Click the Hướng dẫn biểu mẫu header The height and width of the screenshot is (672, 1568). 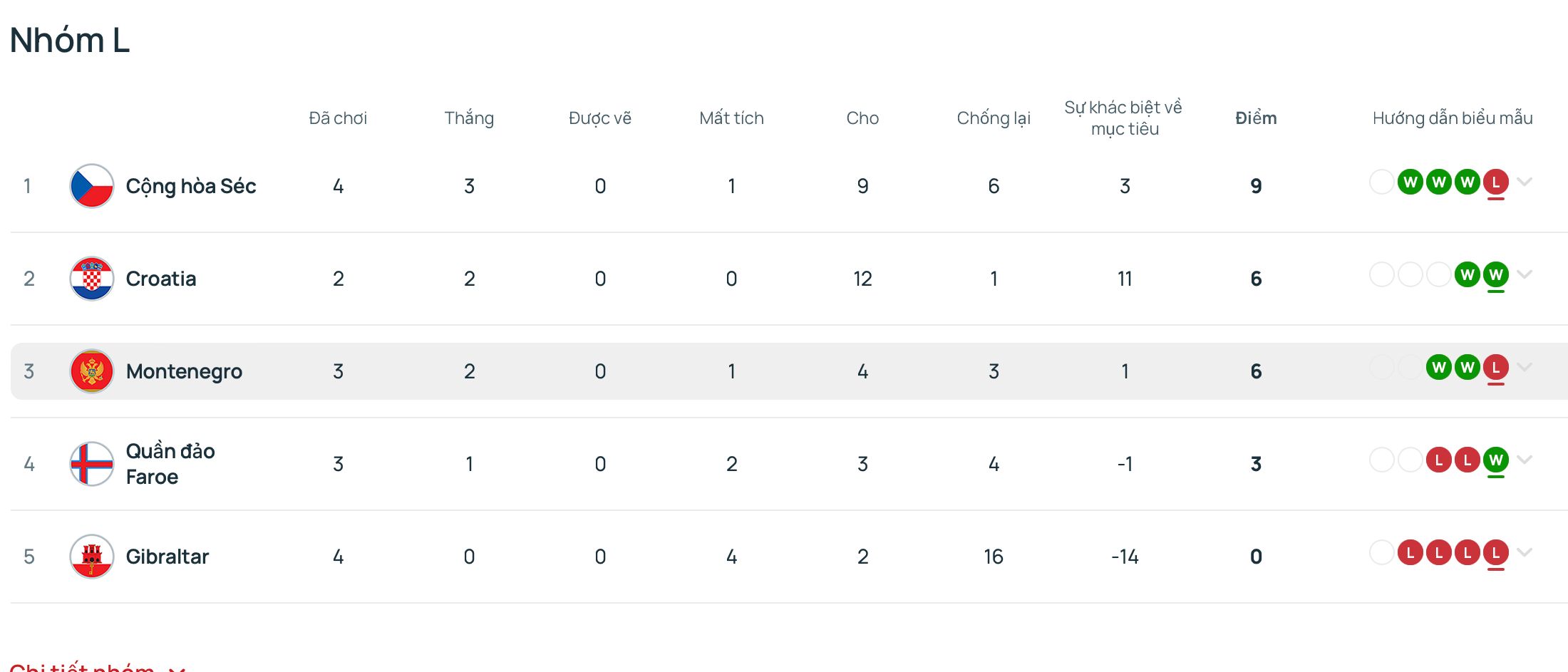(x=1453, y=118)
